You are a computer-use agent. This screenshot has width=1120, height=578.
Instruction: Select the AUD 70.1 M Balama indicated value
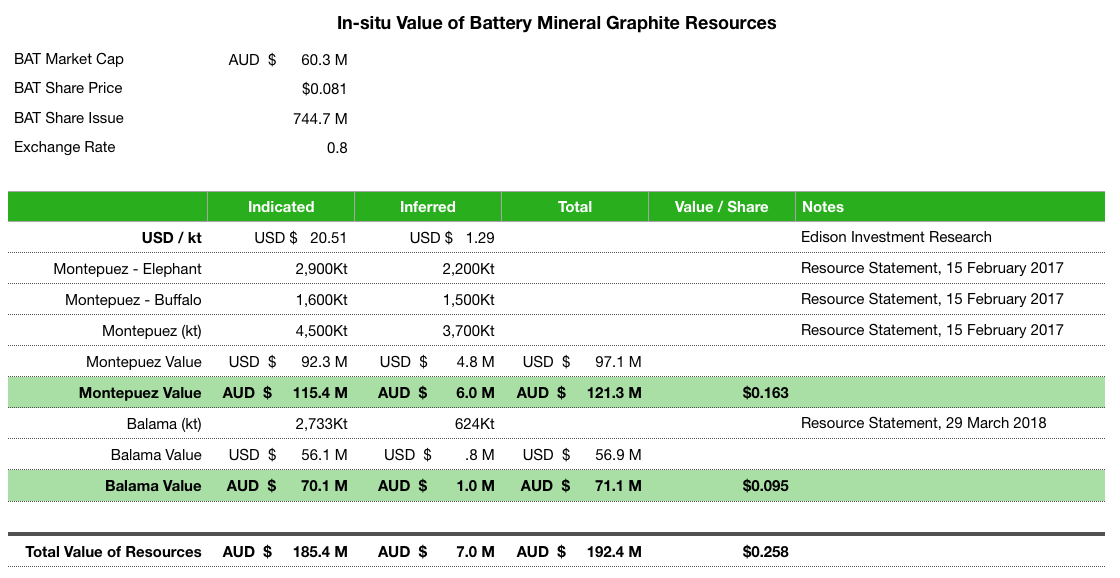click(x=287, y=487)
